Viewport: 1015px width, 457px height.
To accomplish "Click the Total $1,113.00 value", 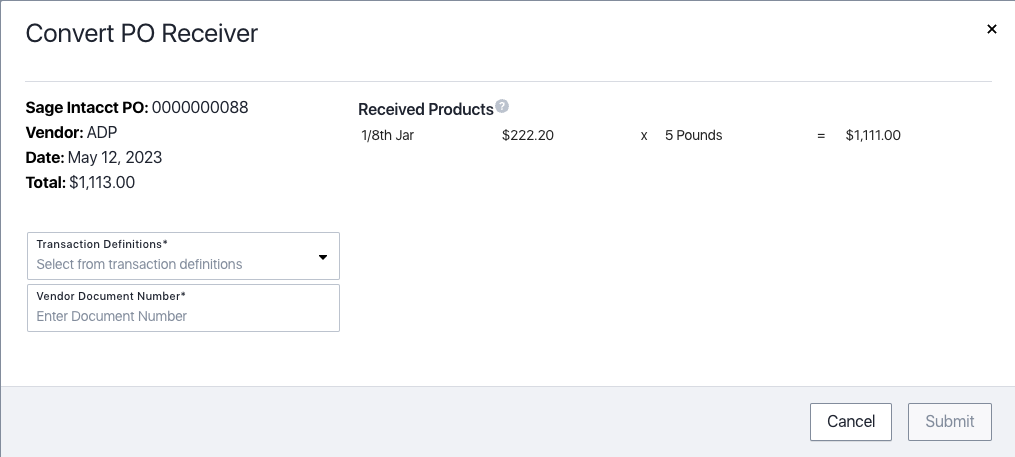I will click(x=102, y=183).
